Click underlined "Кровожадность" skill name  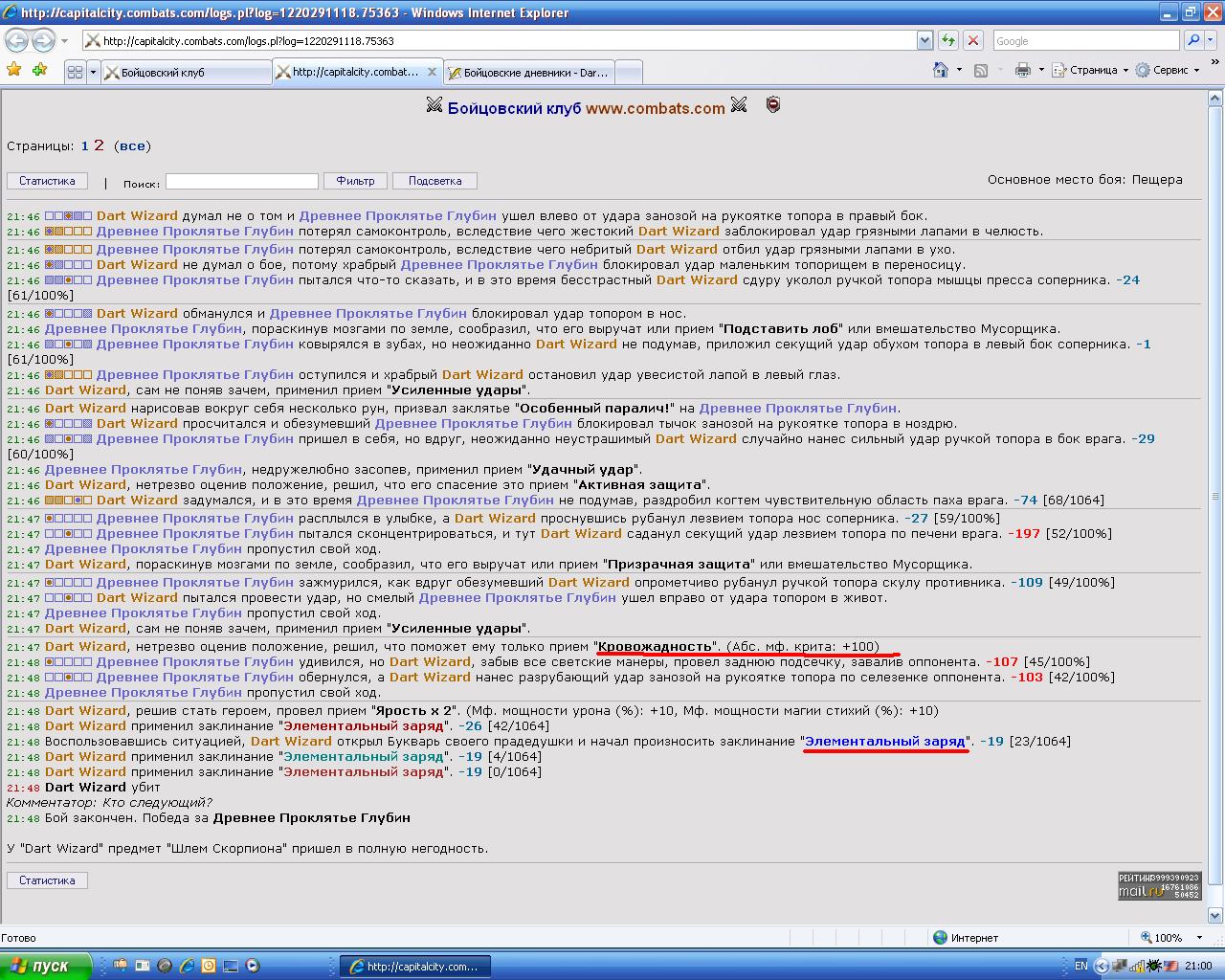pyautogui.click(x=655, y=646)
